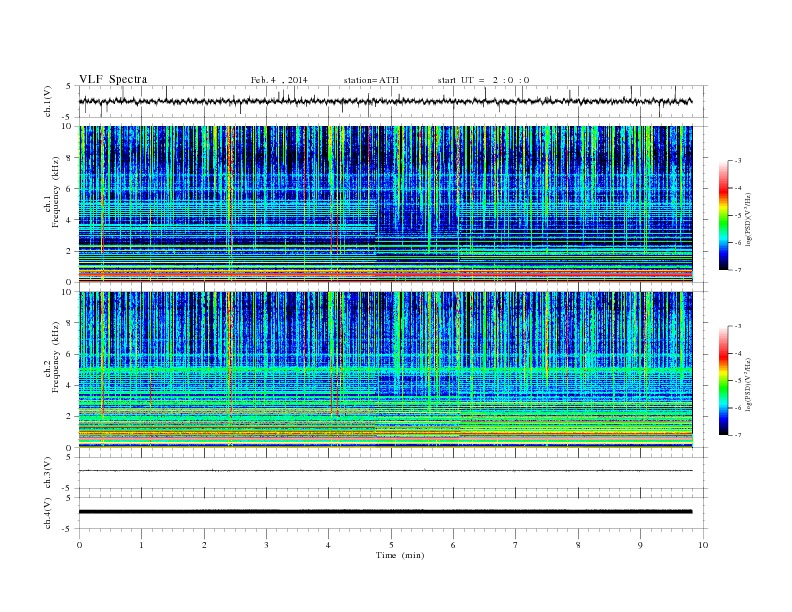
Task: Click the '-3' label on ch.1 colorbar
Action: coord(737,161)
